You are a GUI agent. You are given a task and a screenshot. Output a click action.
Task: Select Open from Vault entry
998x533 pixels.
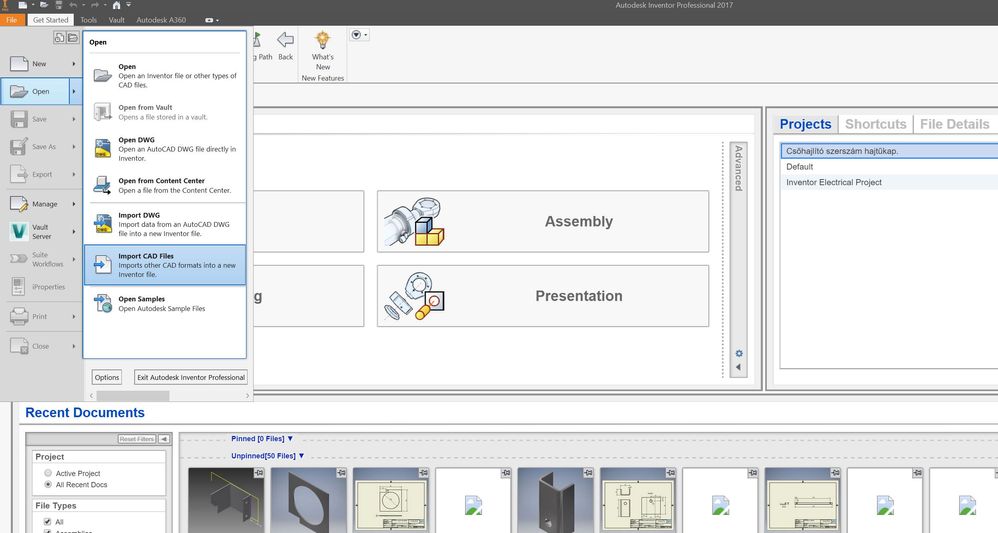(164, 112)
